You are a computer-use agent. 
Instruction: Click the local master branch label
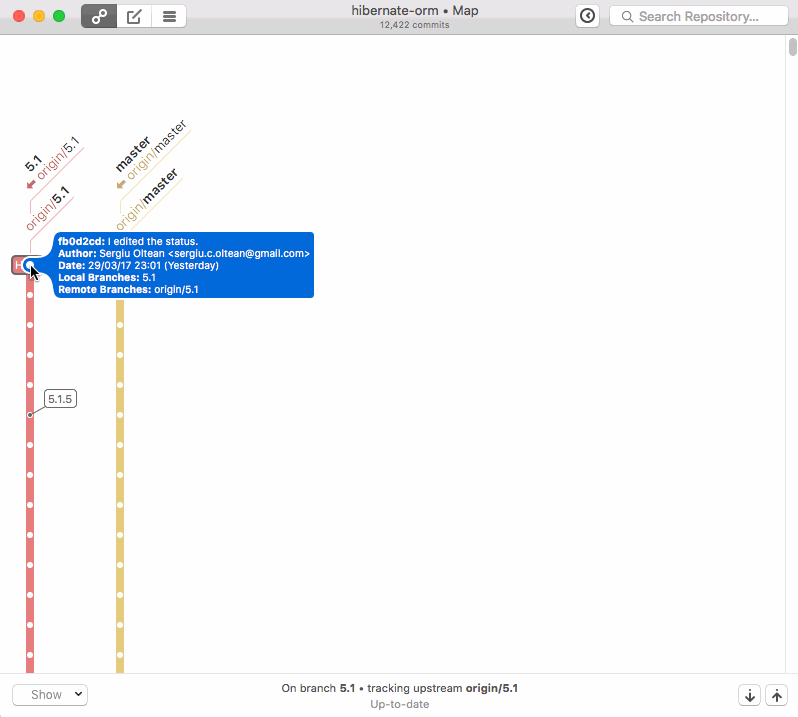132,154
